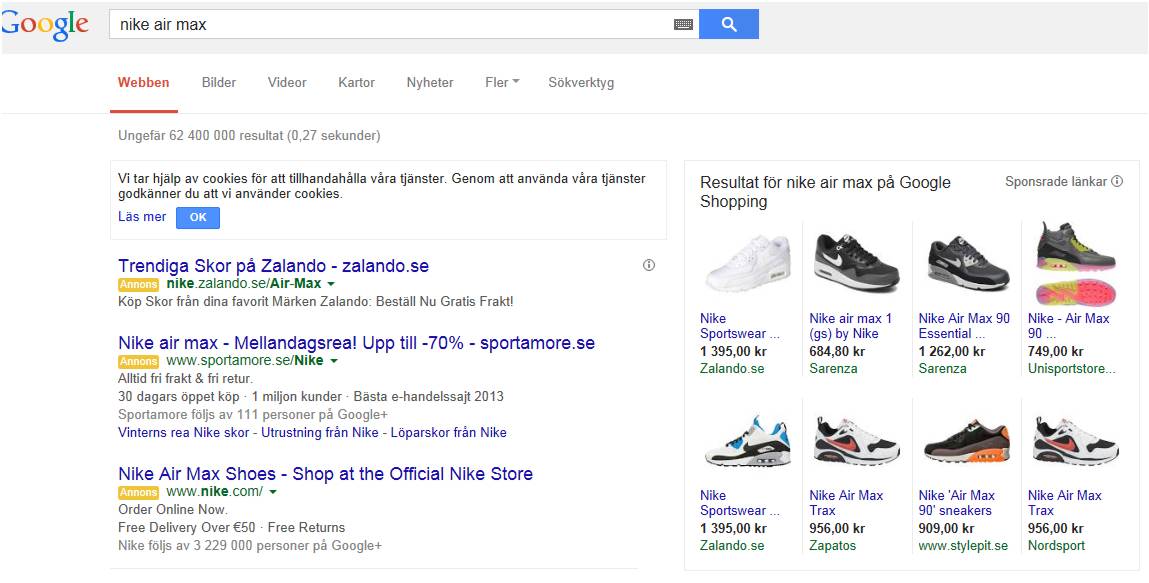Click seller name Unisportstore...
1149x583 pixels.
coord(1071,368)
